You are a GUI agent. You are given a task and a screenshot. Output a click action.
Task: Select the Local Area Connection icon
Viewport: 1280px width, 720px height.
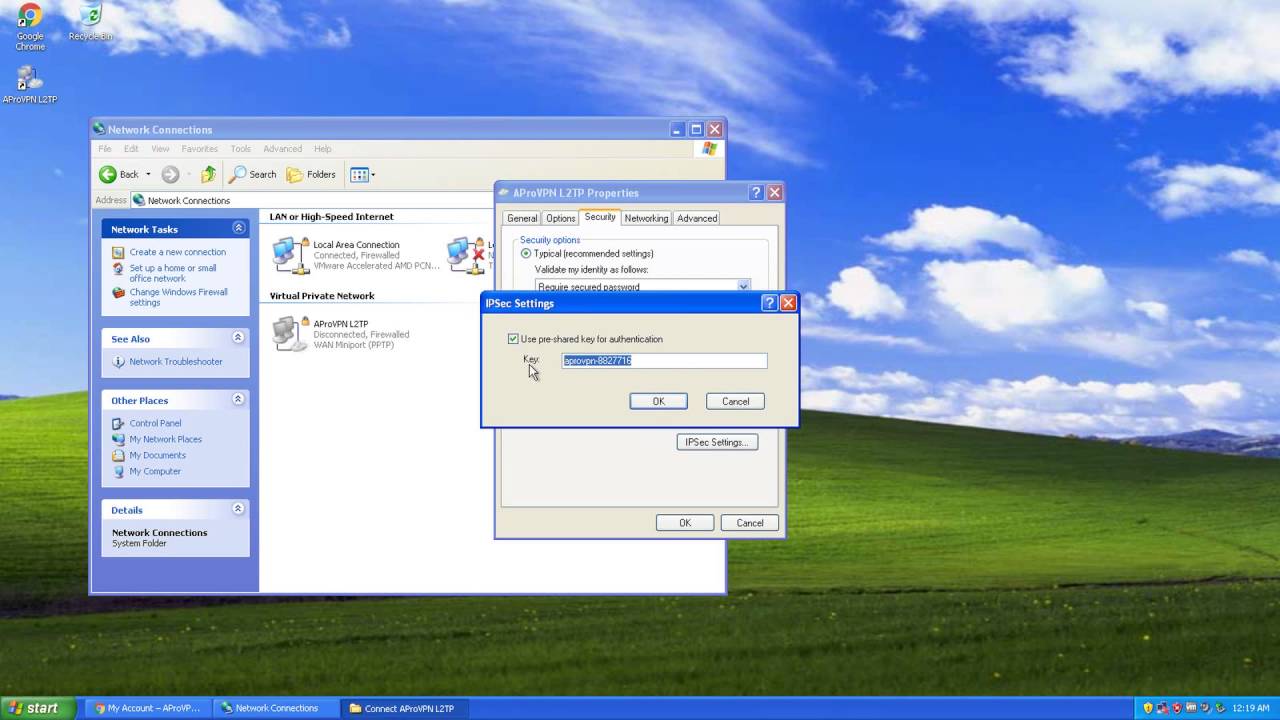pos(290,255)
